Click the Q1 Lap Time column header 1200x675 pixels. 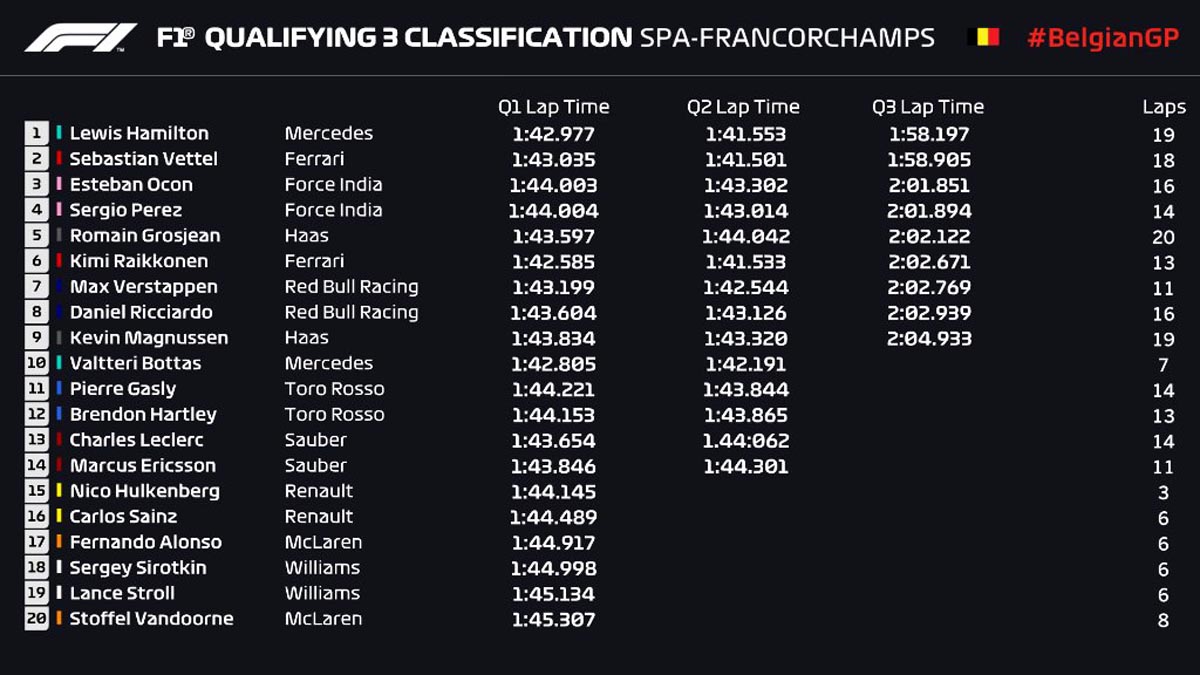point(553,107)
